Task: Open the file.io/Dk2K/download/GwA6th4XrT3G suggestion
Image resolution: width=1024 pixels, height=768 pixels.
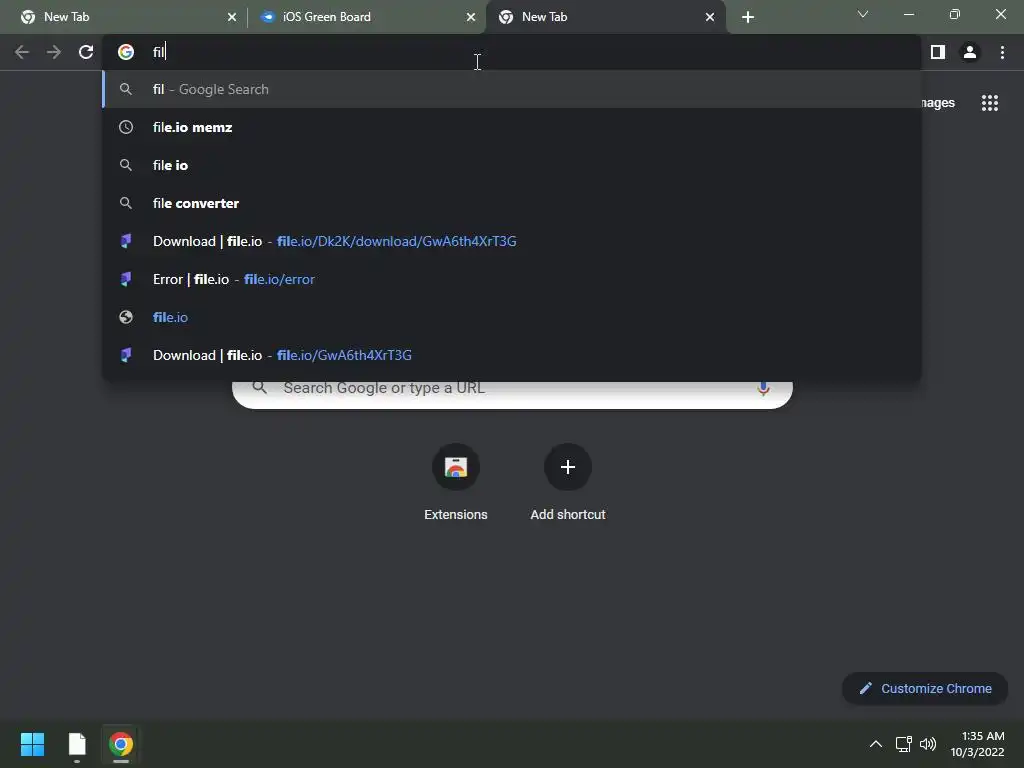Action: pyautogui.click(x=512, y=241)
